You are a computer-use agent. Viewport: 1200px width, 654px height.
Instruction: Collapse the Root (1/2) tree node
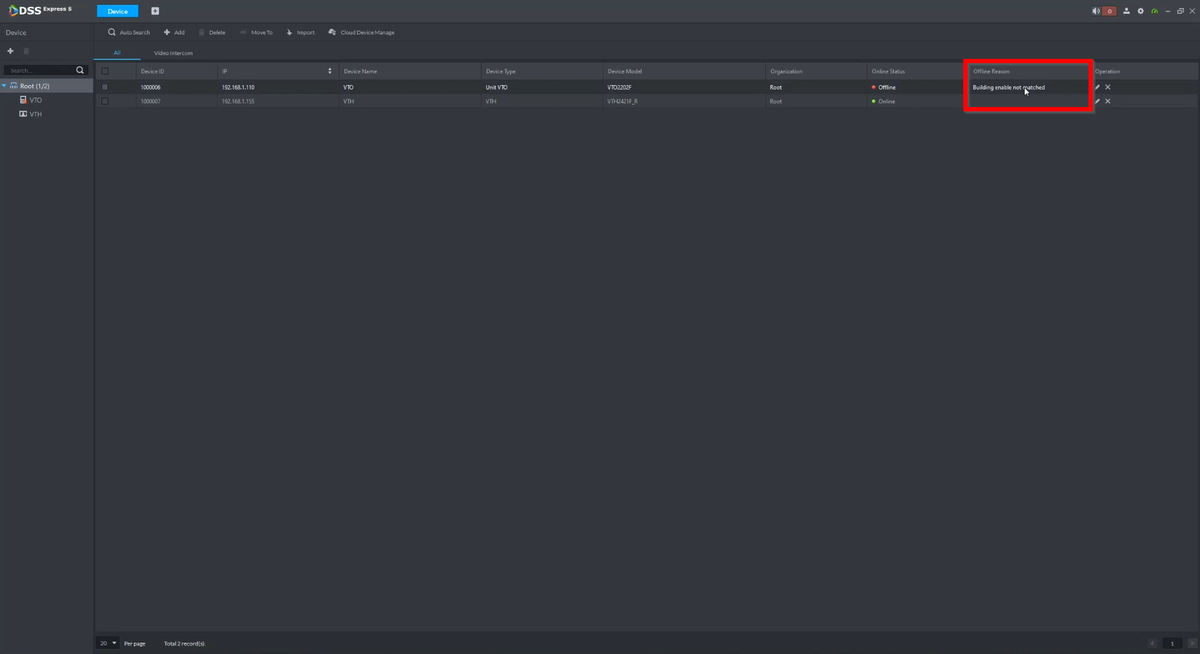(5, 86)
